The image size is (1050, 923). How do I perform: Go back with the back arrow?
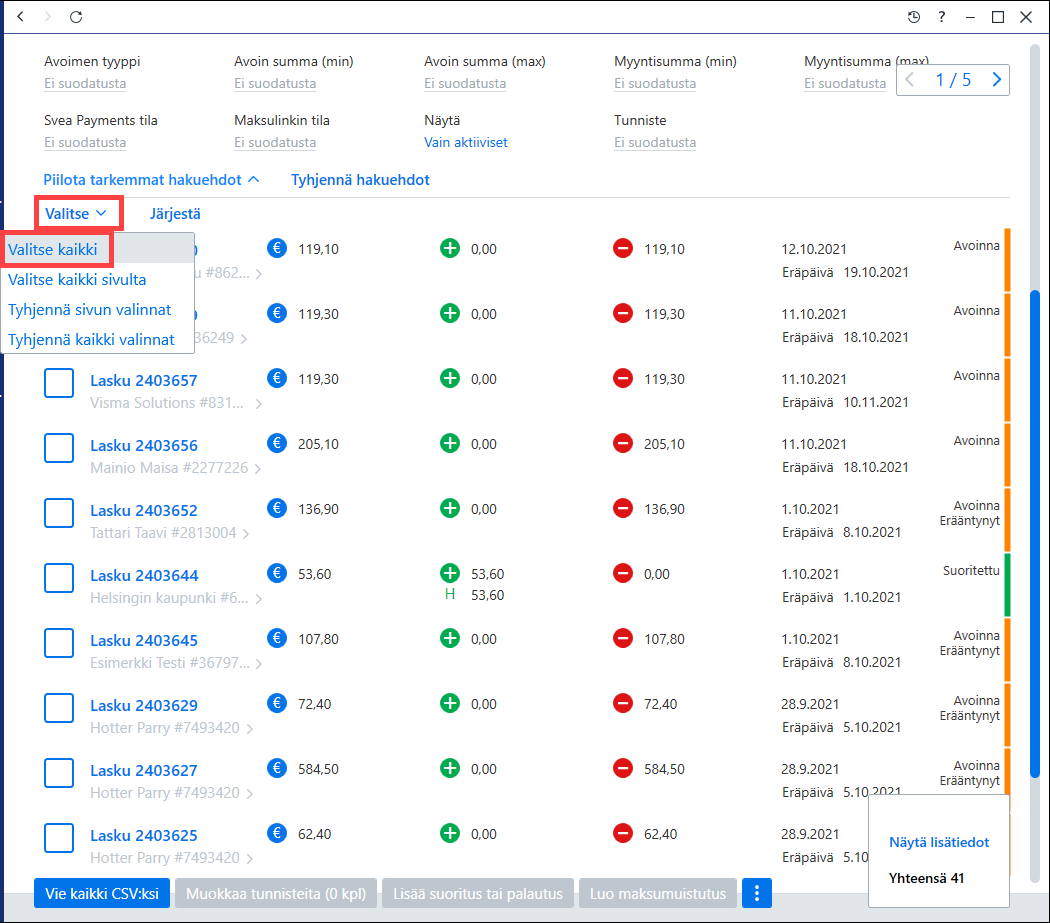(x=21, y=17)
